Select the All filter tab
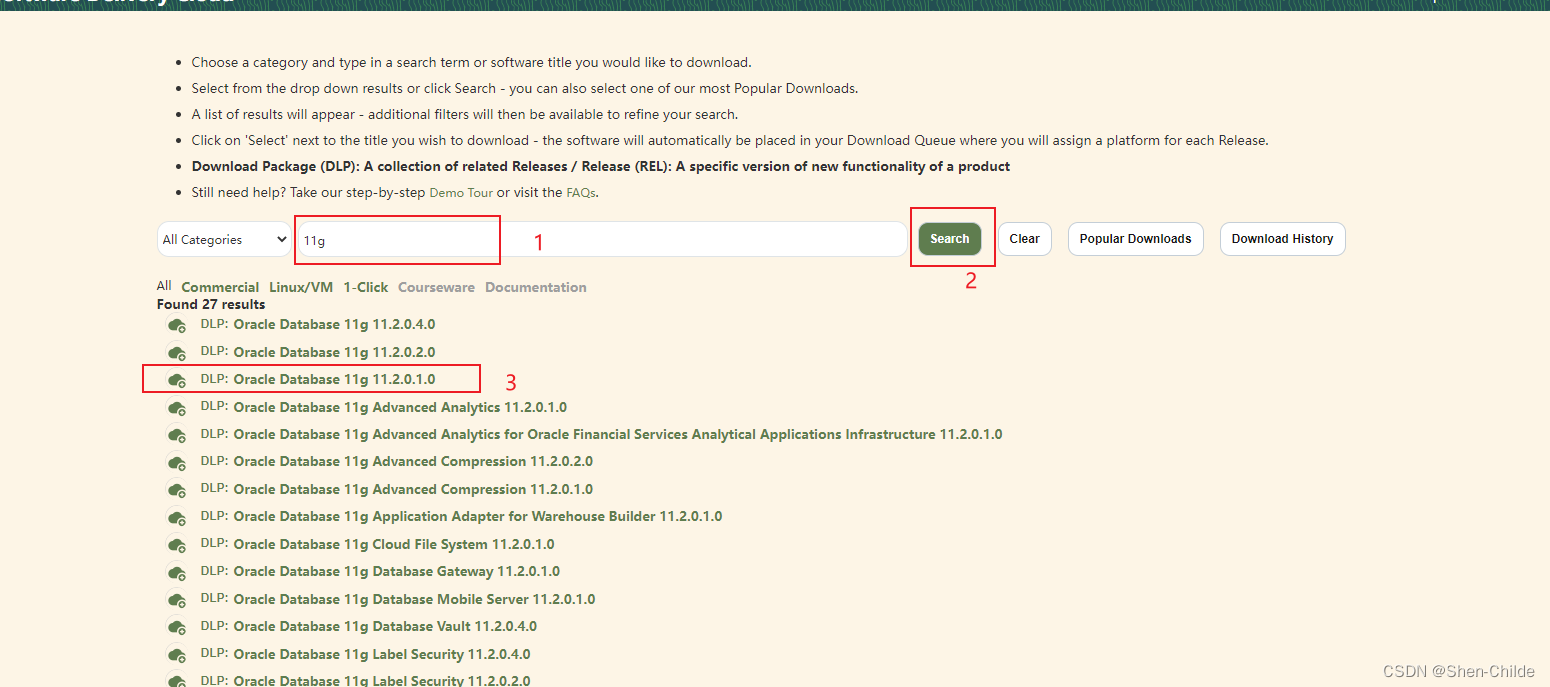This screenshot has width=1550, height=687. [x=164, y=286]
